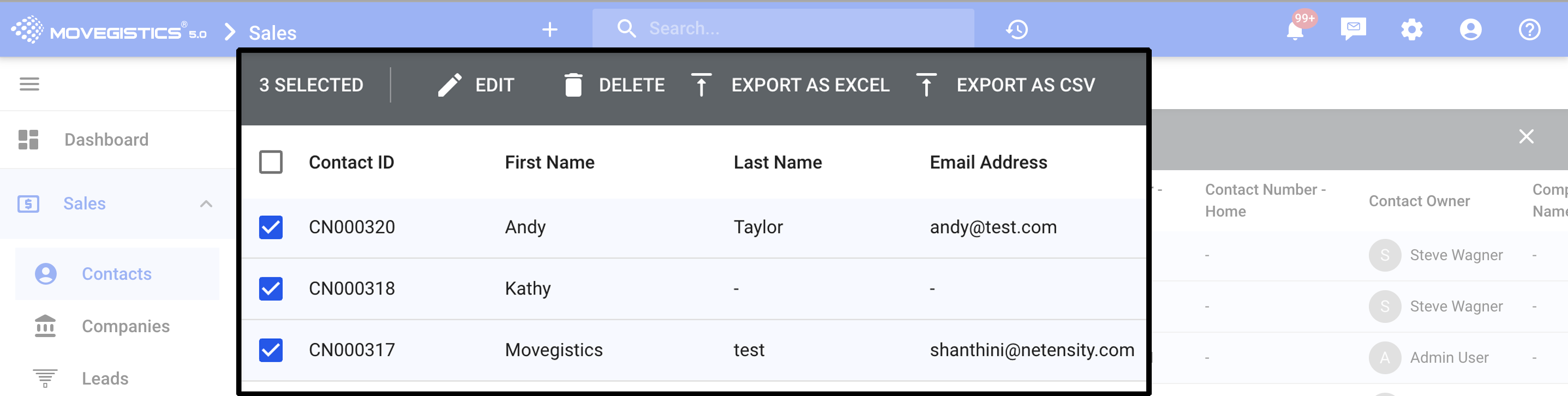1568x396 pixels.
Task: Open the user account profile icon
Action: [1470, 29]
